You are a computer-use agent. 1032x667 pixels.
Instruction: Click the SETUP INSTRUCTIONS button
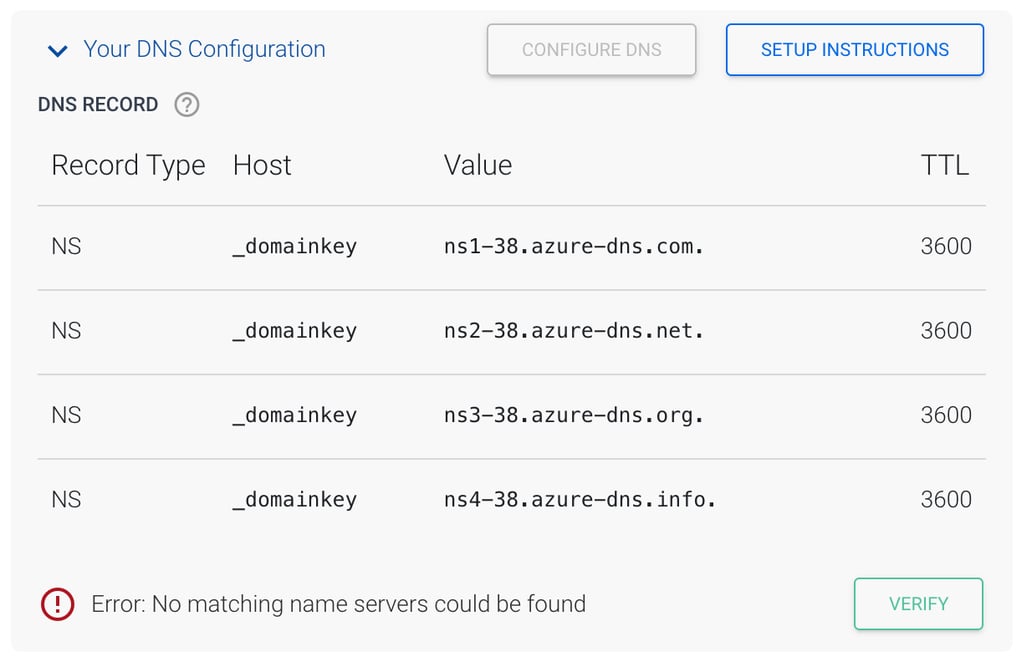point(854,49)
